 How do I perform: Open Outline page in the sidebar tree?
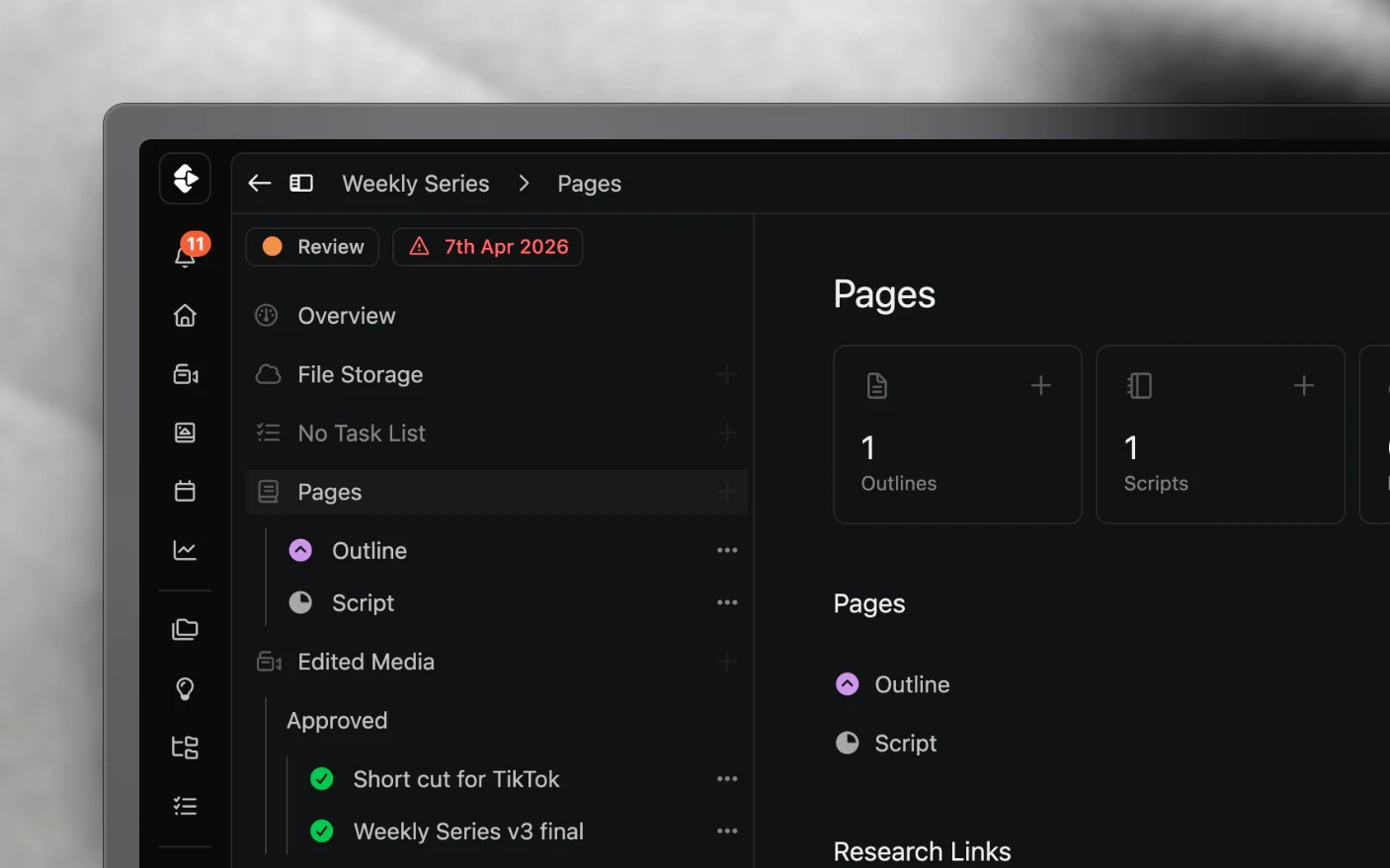pyautogui.click(x=369, y=551)
